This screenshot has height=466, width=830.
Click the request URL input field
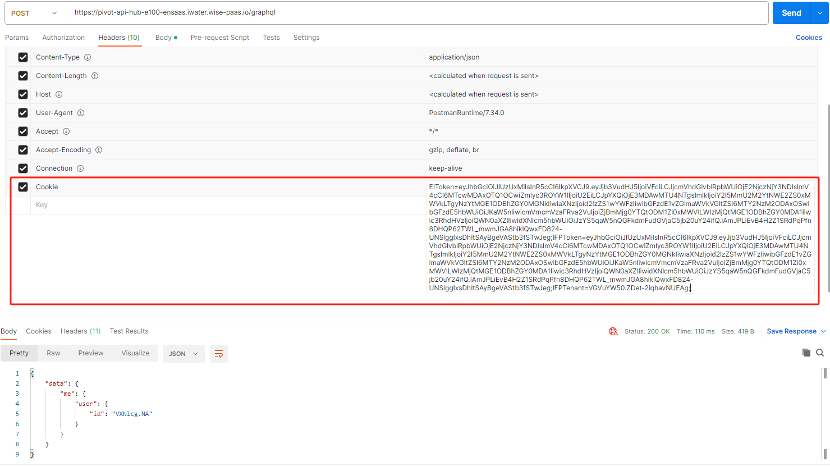click(x=400, y=13)
